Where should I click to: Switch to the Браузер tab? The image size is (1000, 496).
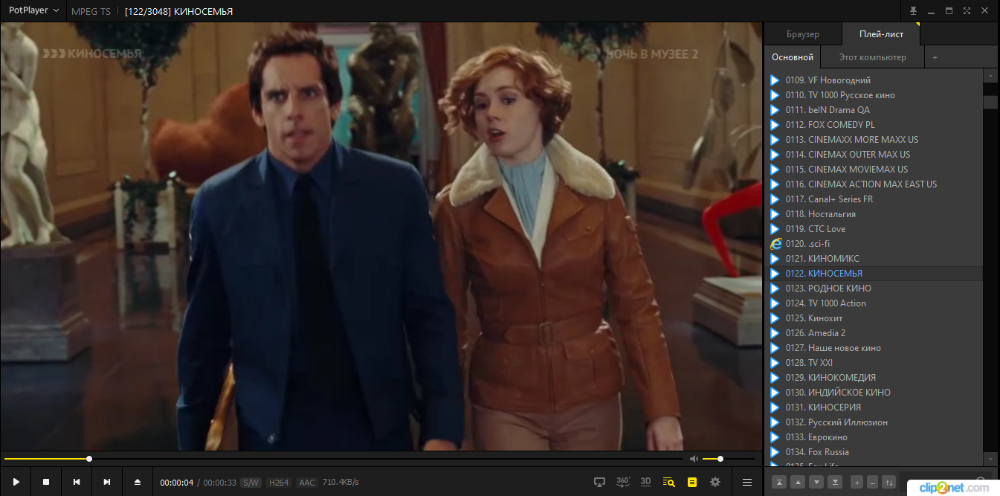click(x=802, y=34)
